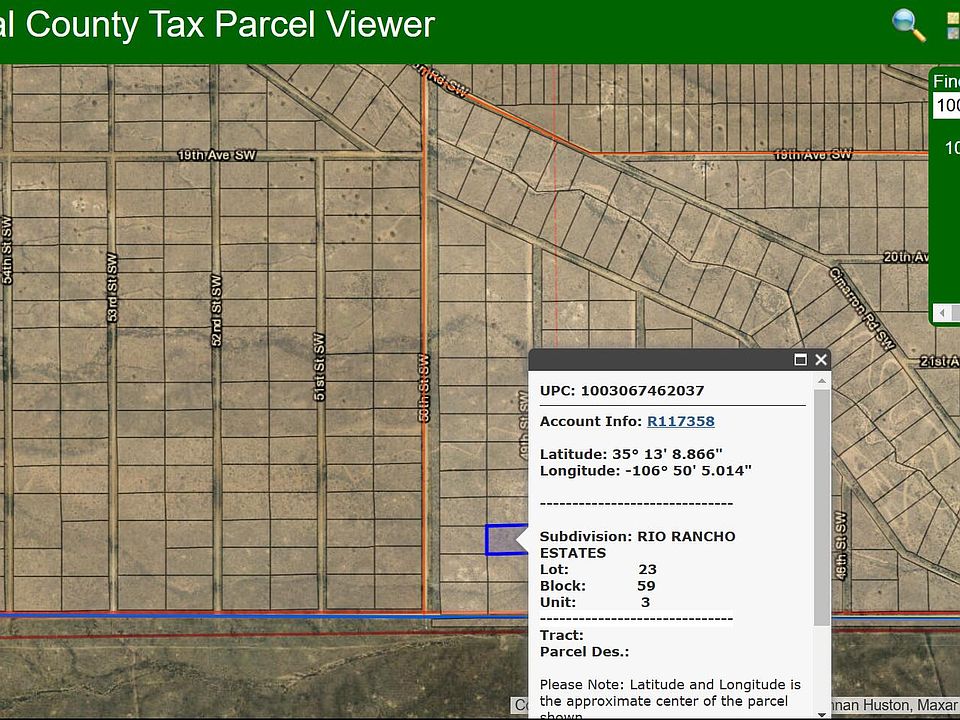Click the 54th St SW road label
The width and height of the screenshot is (960, 720).
pyautogui.click(x=7, y=250)
